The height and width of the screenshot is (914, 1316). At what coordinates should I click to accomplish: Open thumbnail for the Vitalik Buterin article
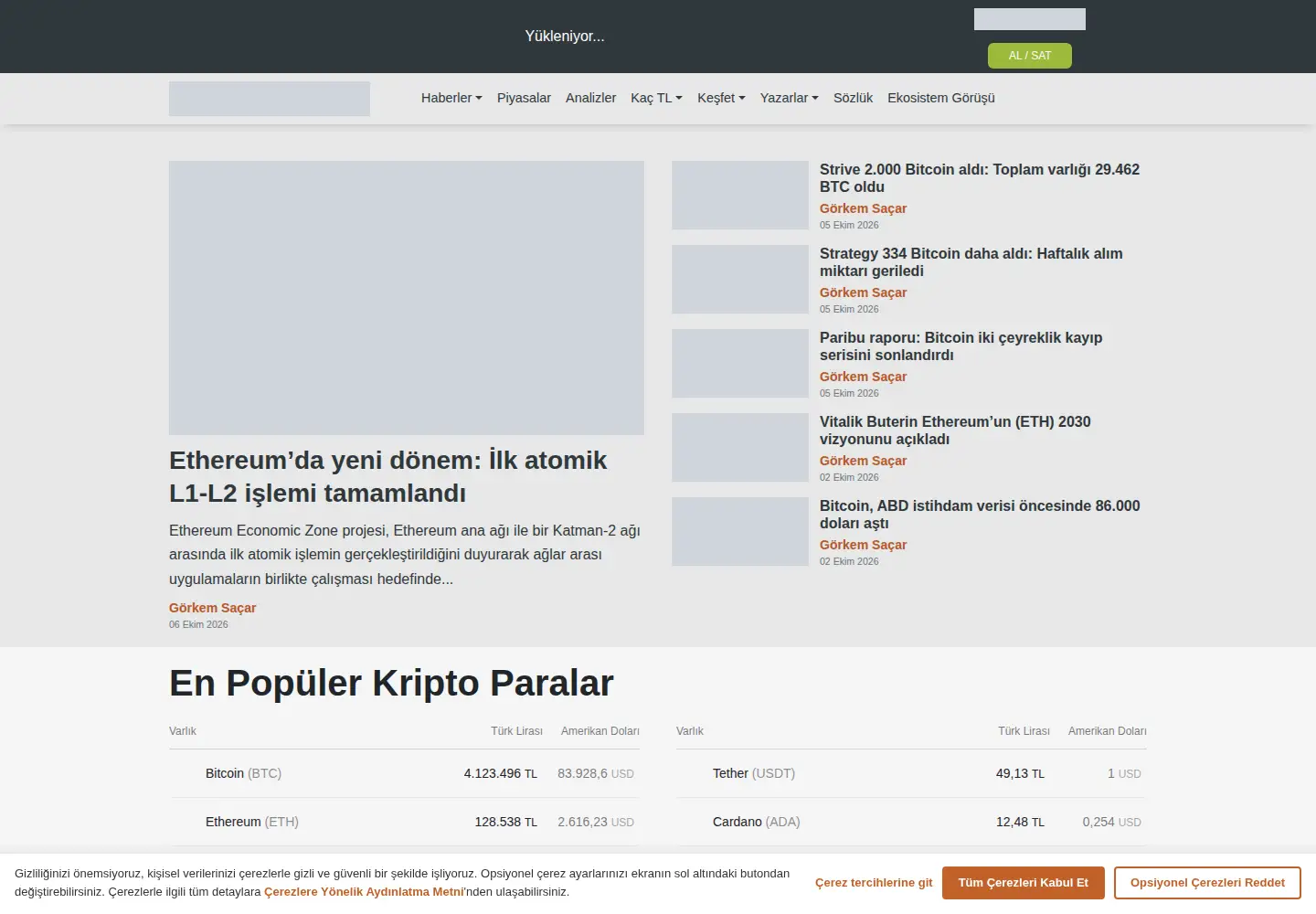point(740,448)
